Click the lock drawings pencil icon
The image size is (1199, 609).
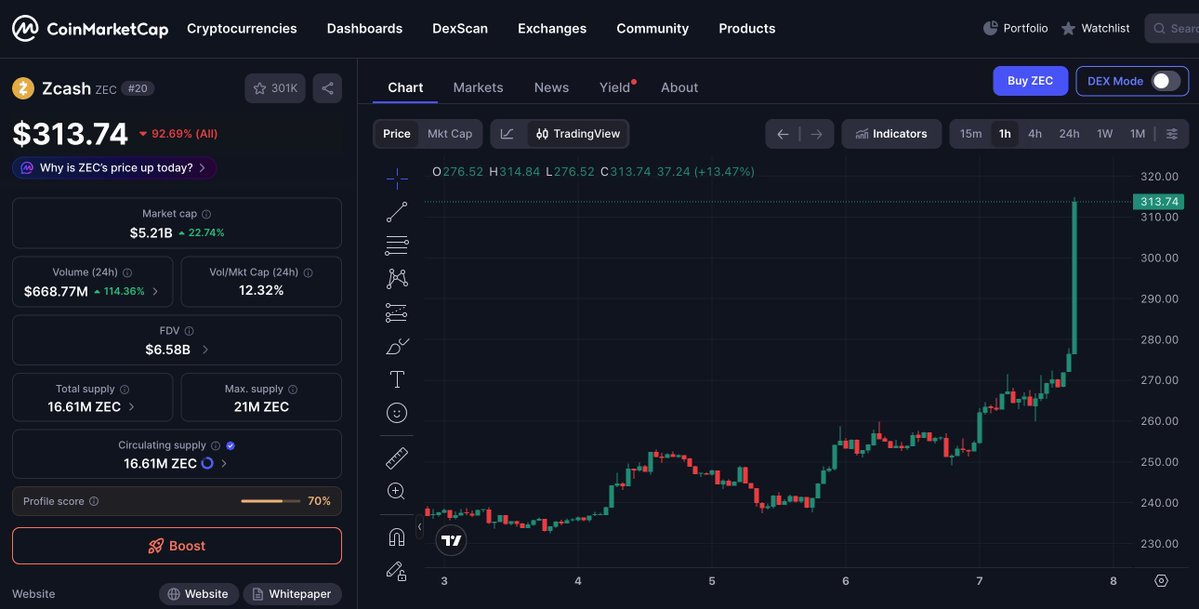point(396,571)
